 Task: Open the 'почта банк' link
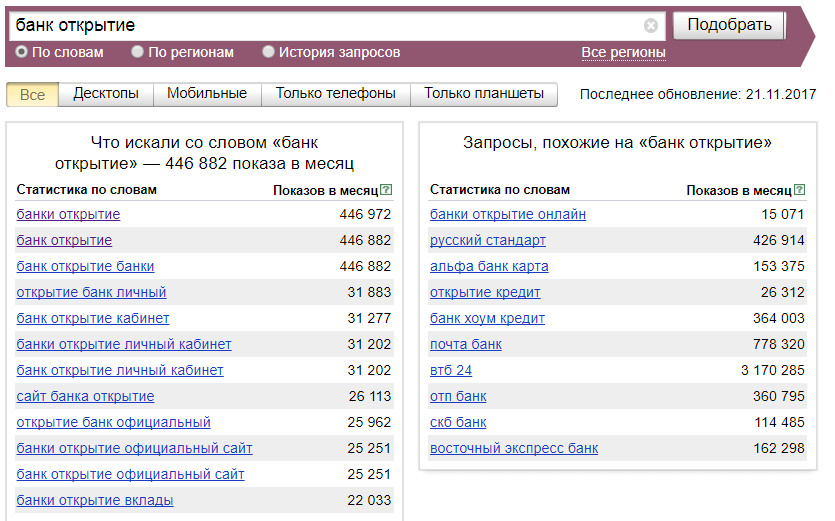(x=465, y=345)
